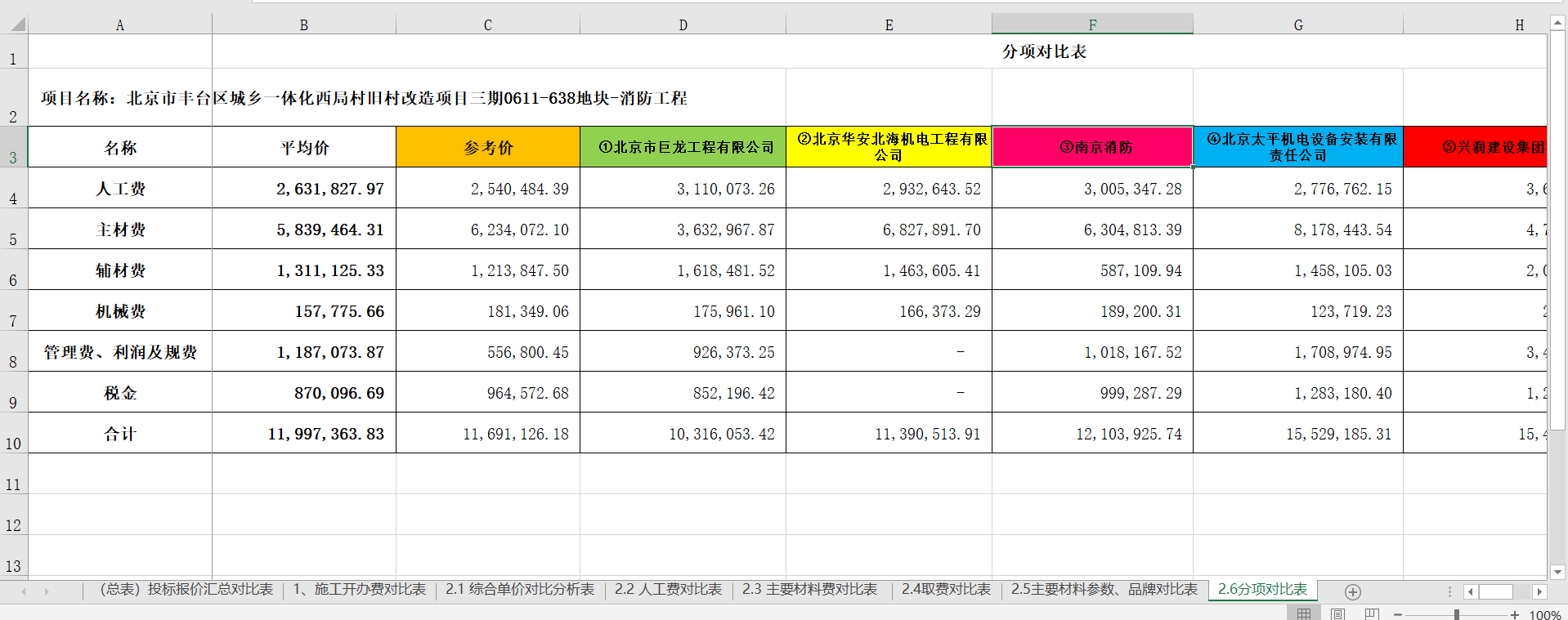
Task: Select column F header
Action: coord(1092,25)
